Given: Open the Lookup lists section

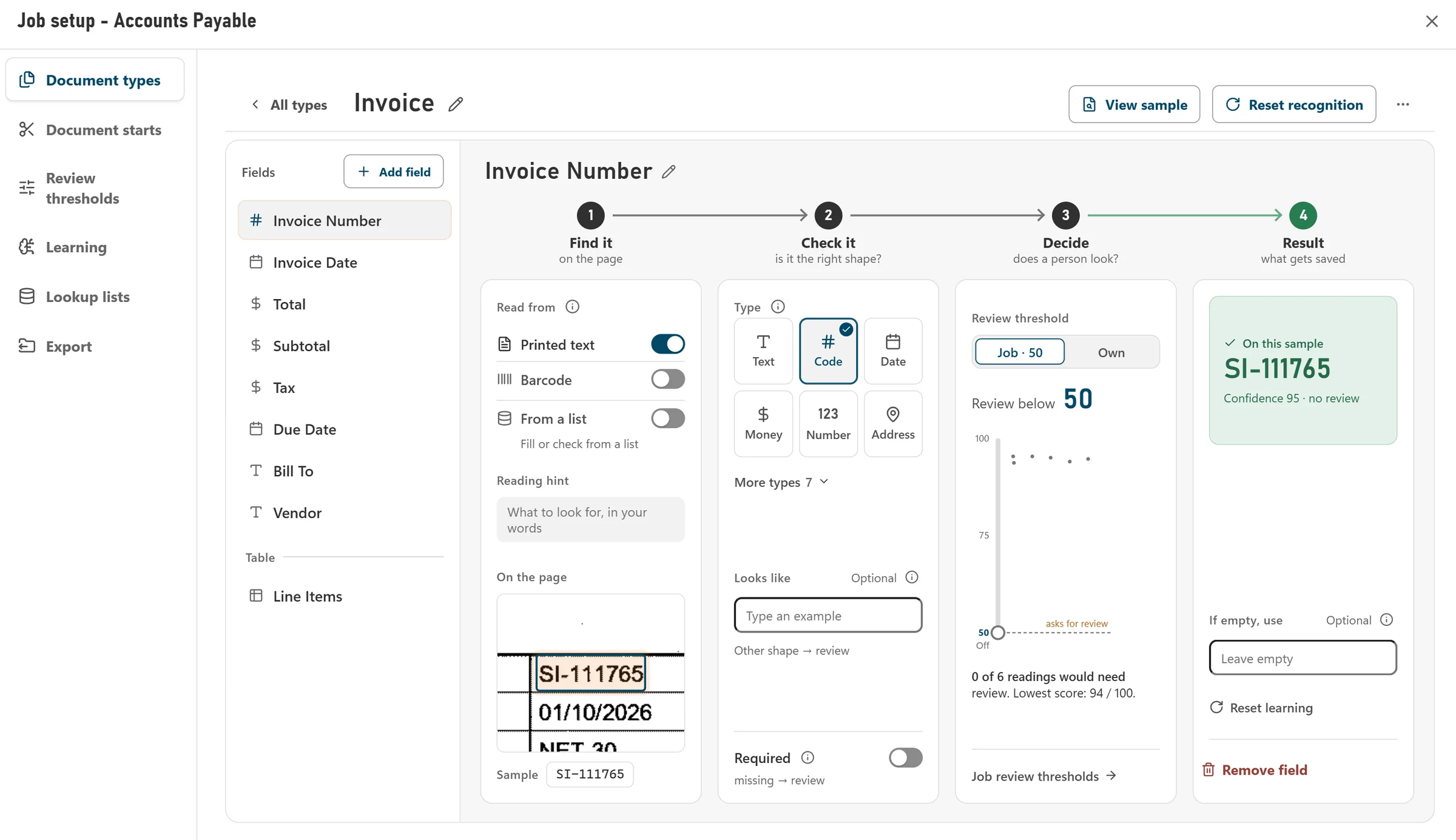Looking at the screenshot, I should click(x=95, y=297).
